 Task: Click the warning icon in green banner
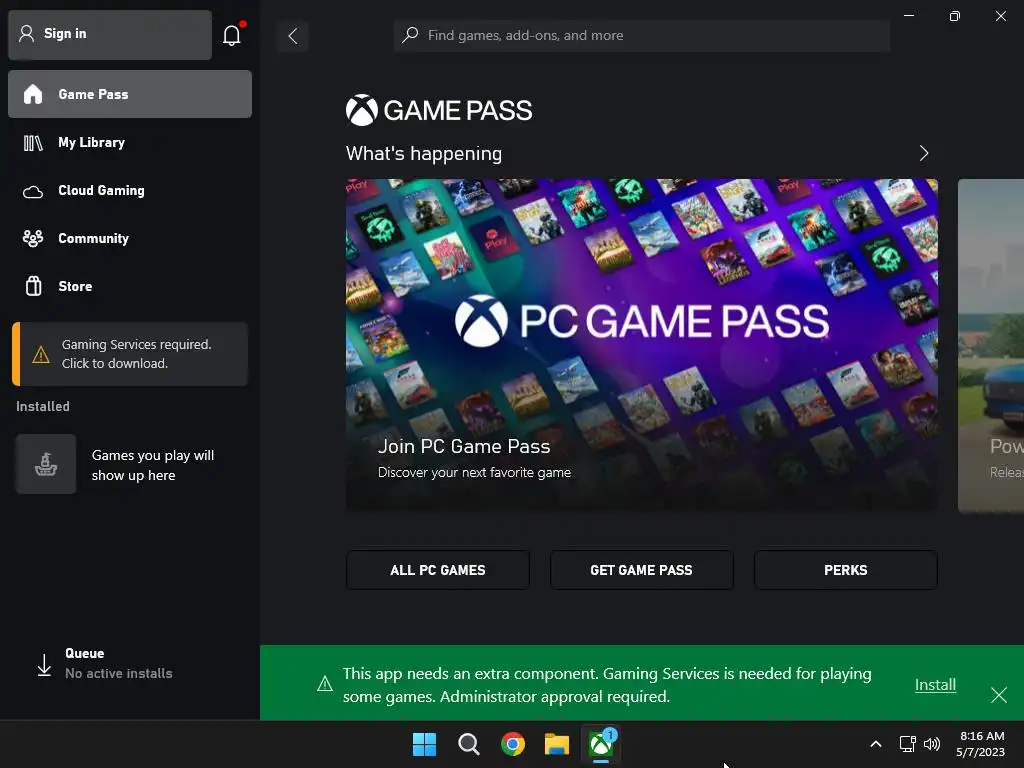coord(325,684)
